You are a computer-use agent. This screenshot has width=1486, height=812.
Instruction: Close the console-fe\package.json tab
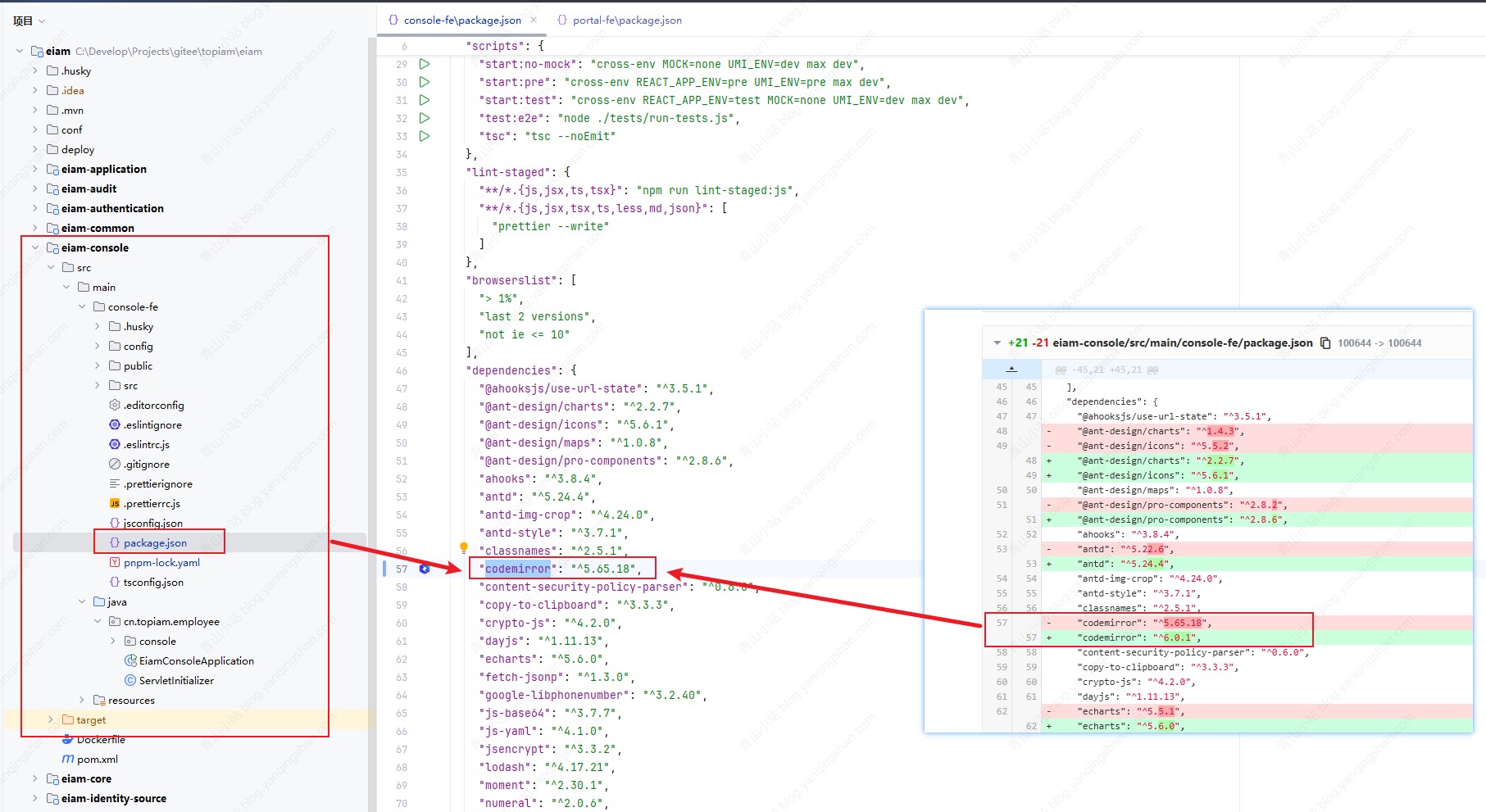coord(534,20)
